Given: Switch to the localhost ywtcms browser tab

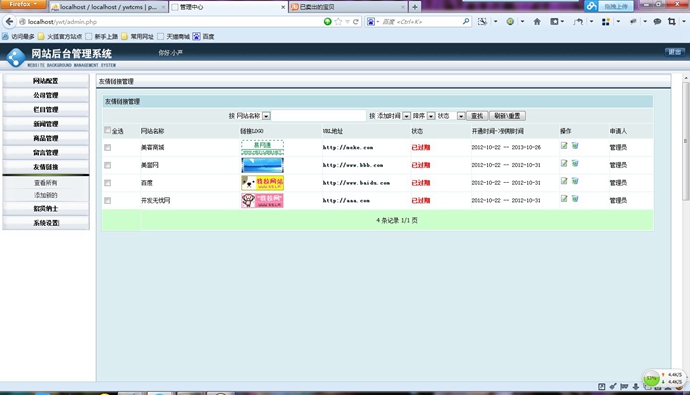Looking at the screenshot, I should [x=108, y=7].
